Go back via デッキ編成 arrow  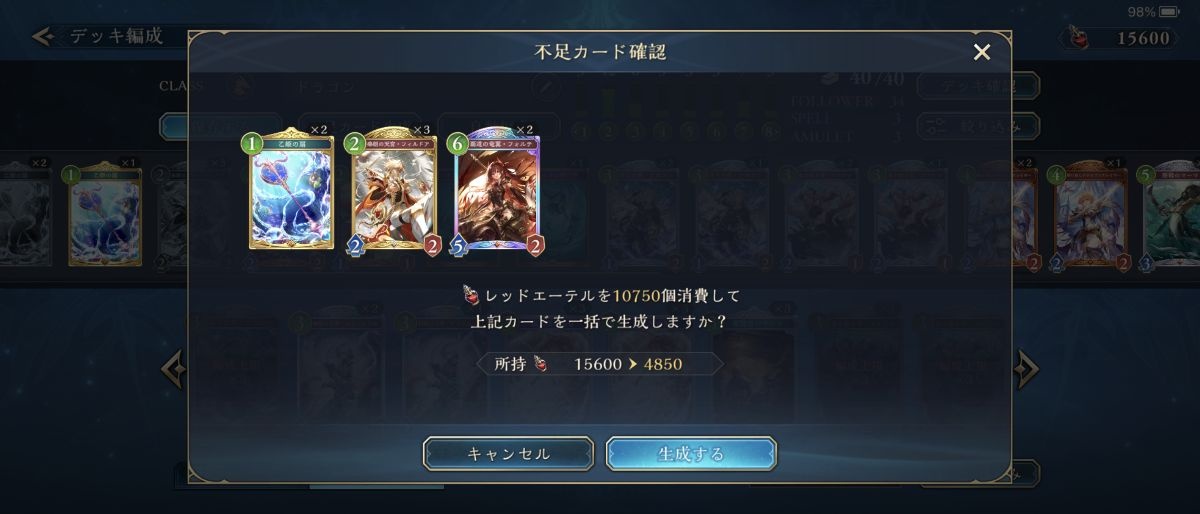tap(42, 37)
